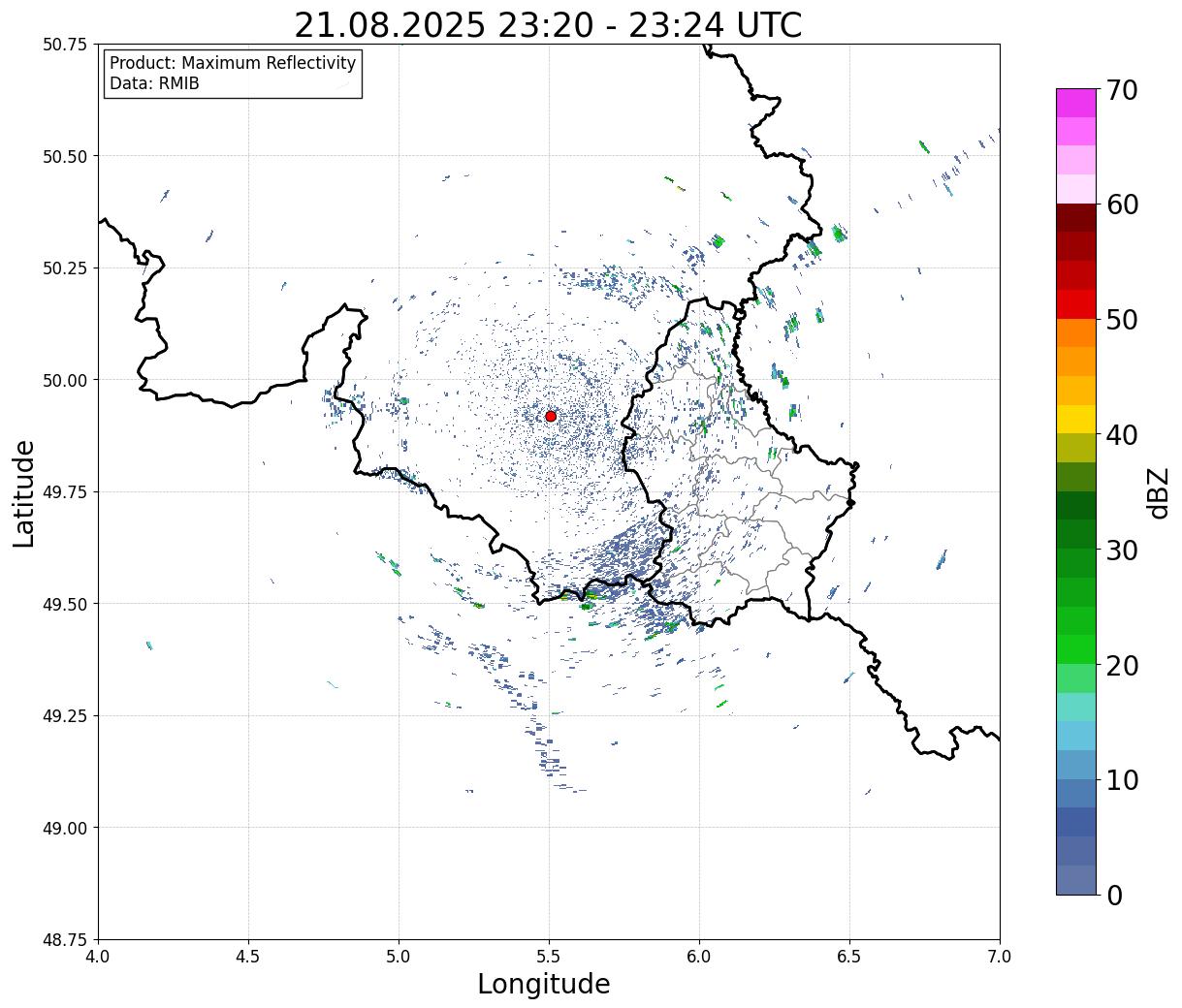Click the latitude tick label 49.50
The height and width of the screenshot is (1008, 1182).
click(64, 604)
